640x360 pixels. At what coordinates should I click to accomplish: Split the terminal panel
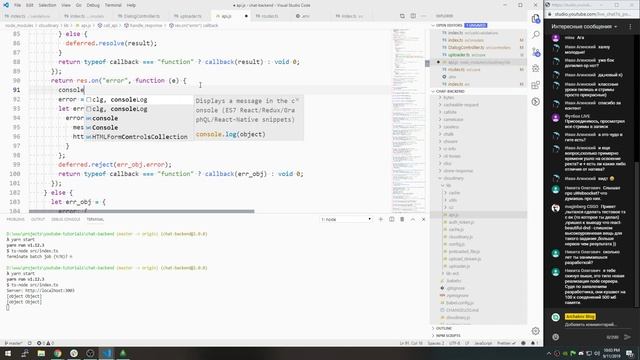[x=391, y=219]
